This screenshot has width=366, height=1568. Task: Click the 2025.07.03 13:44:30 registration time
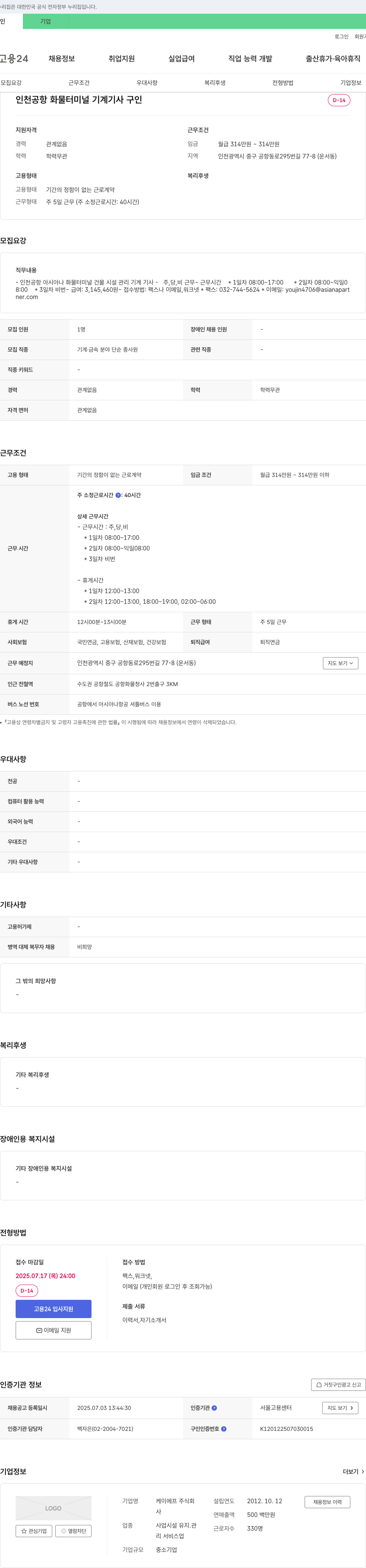tap(104, 1408)
